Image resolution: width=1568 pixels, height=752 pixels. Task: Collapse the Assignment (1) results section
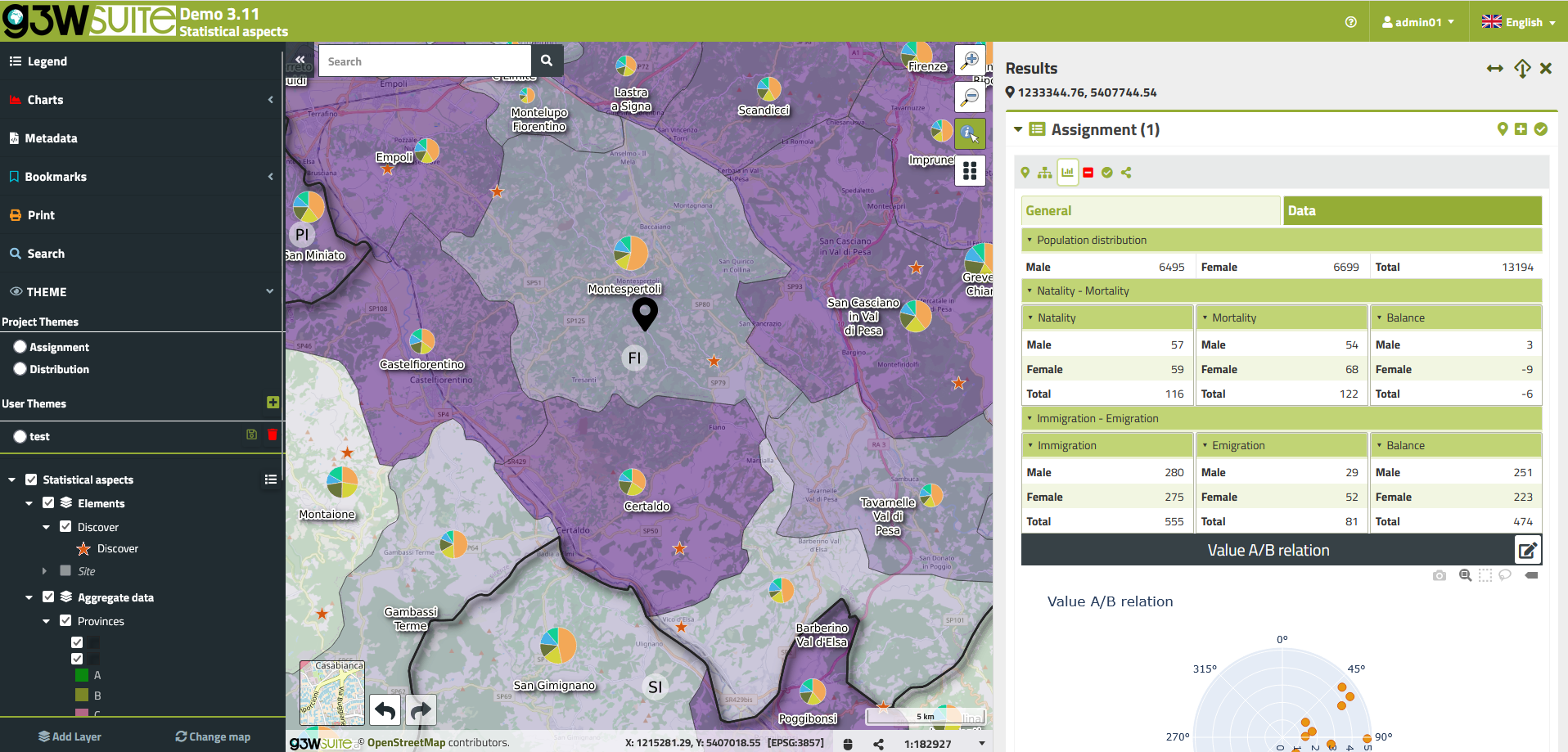coord(1018,129)
